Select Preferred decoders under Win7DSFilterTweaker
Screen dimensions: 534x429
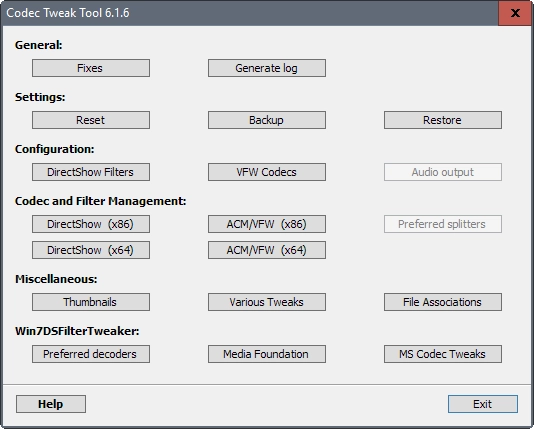click(x=91, y=354)
